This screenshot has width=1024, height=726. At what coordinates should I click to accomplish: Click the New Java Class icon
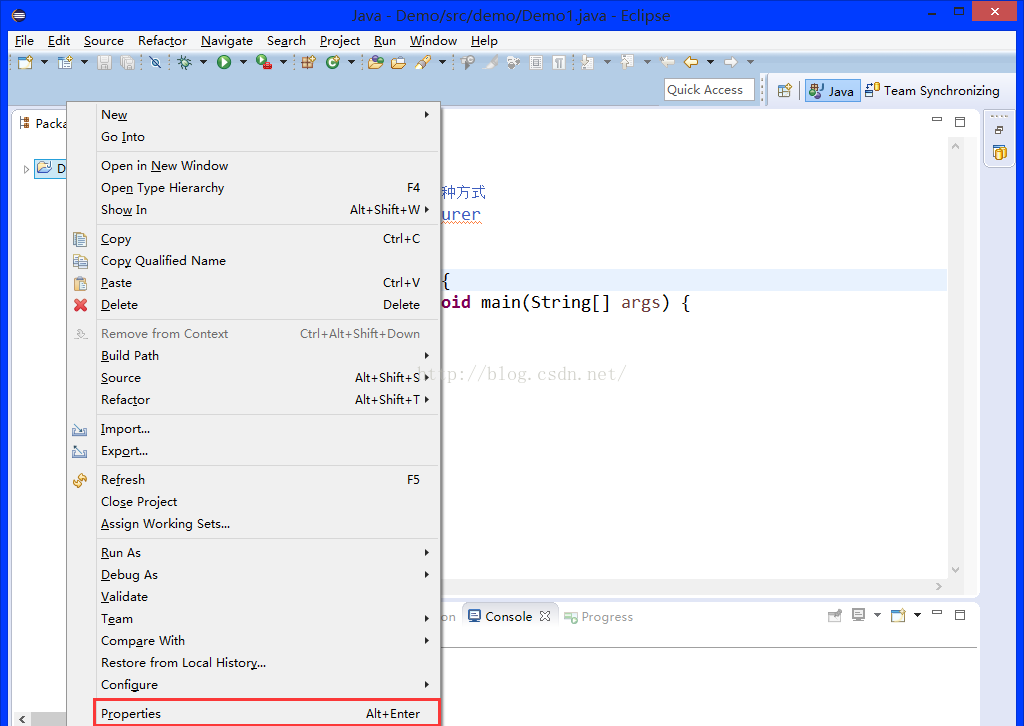point(333,62)
